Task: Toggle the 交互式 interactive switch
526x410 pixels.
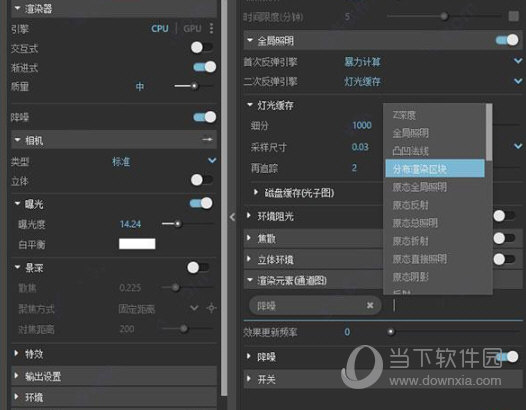Action: 202,47
